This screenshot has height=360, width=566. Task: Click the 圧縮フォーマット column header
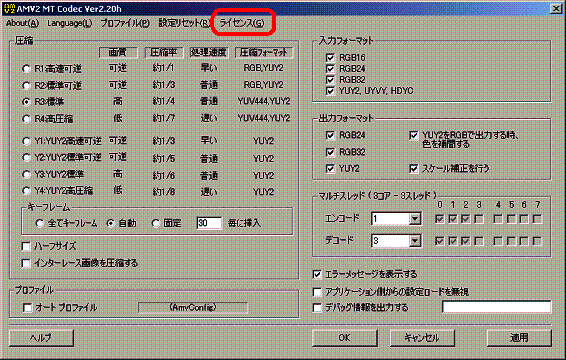click(264, 53)
